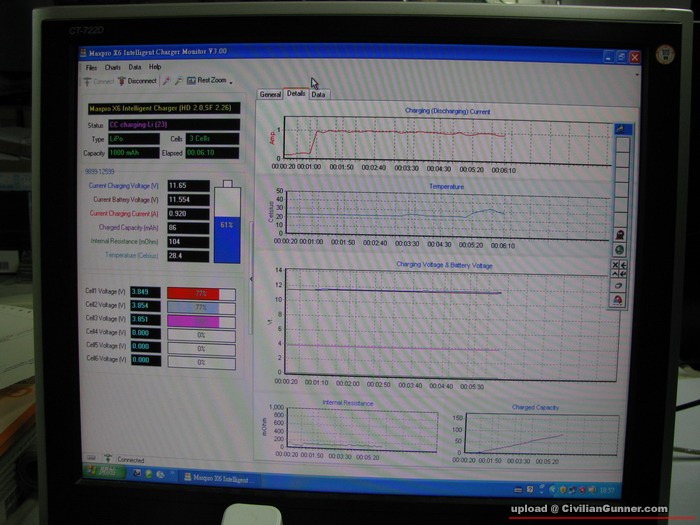Open the Charts menu
Image resolution: width=700 pixels, height=525 pixels.
coord(112,67)
